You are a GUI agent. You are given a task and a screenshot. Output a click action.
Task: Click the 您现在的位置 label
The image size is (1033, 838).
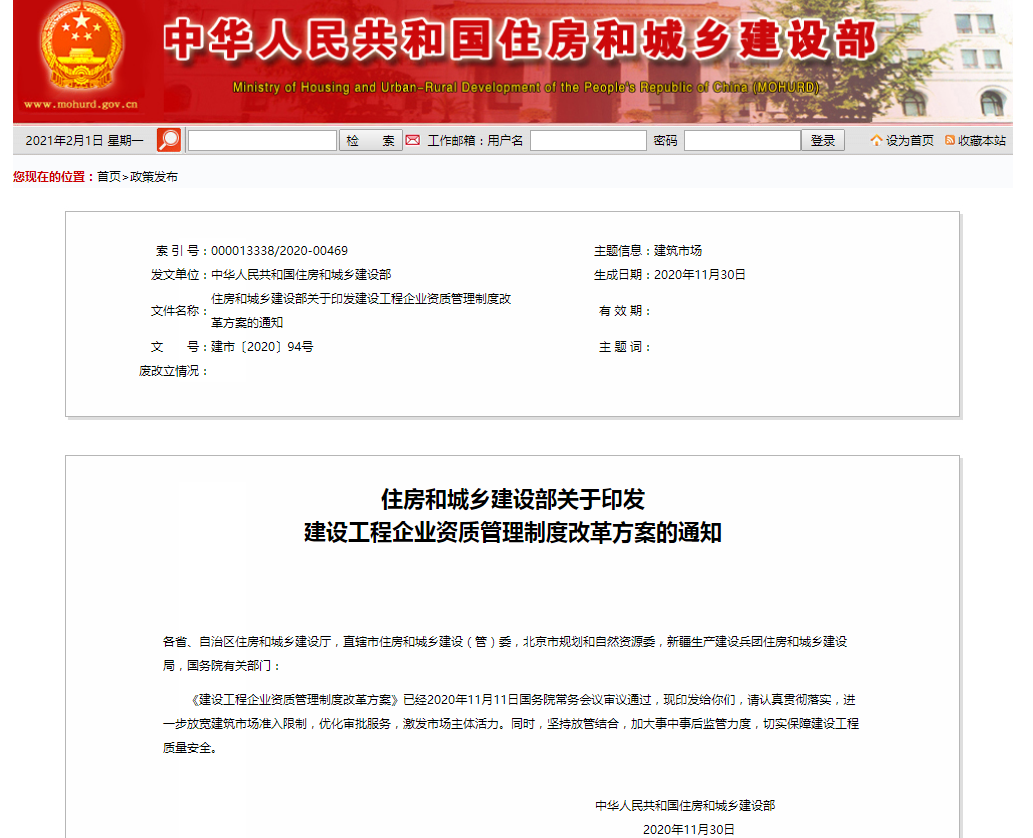tap(53, 177)
